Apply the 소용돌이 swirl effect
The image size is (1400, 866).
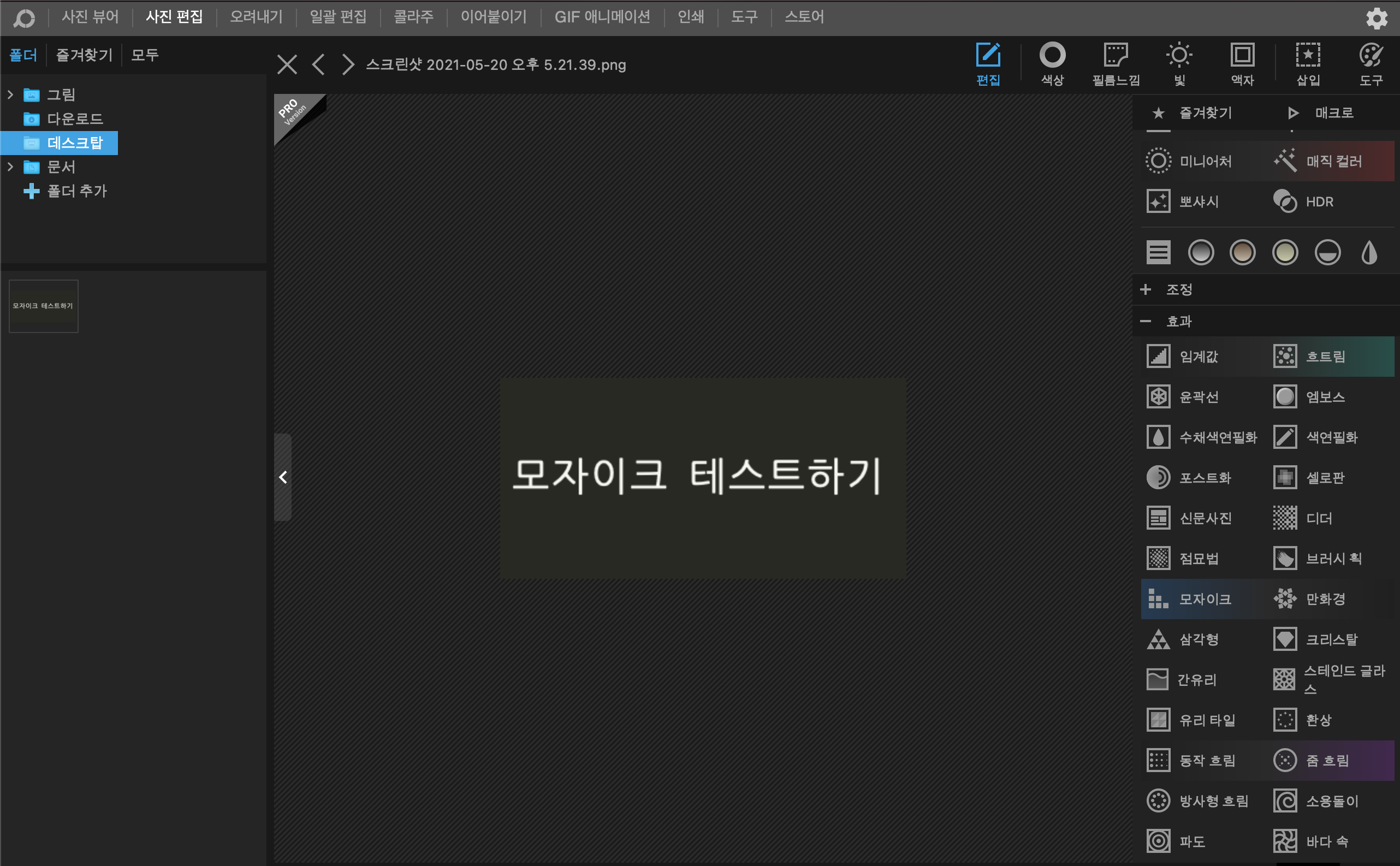(x=1331, y=800)
